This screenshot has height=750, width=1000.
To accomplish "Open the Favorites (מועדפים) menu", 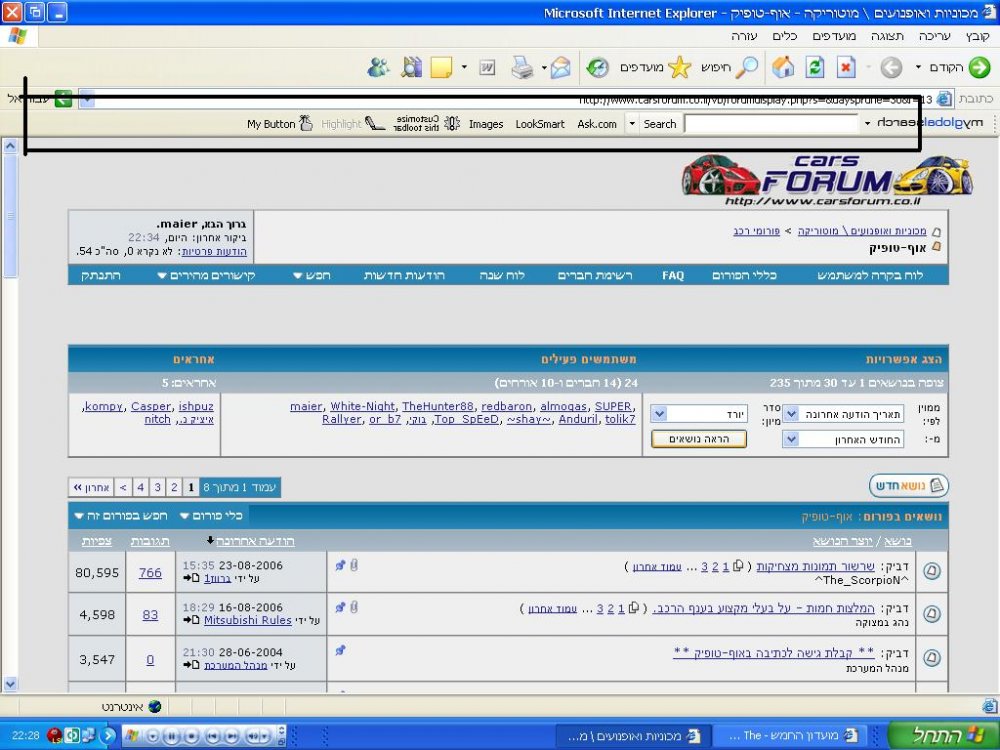I will pyautogui.click(x=834, y=36).
